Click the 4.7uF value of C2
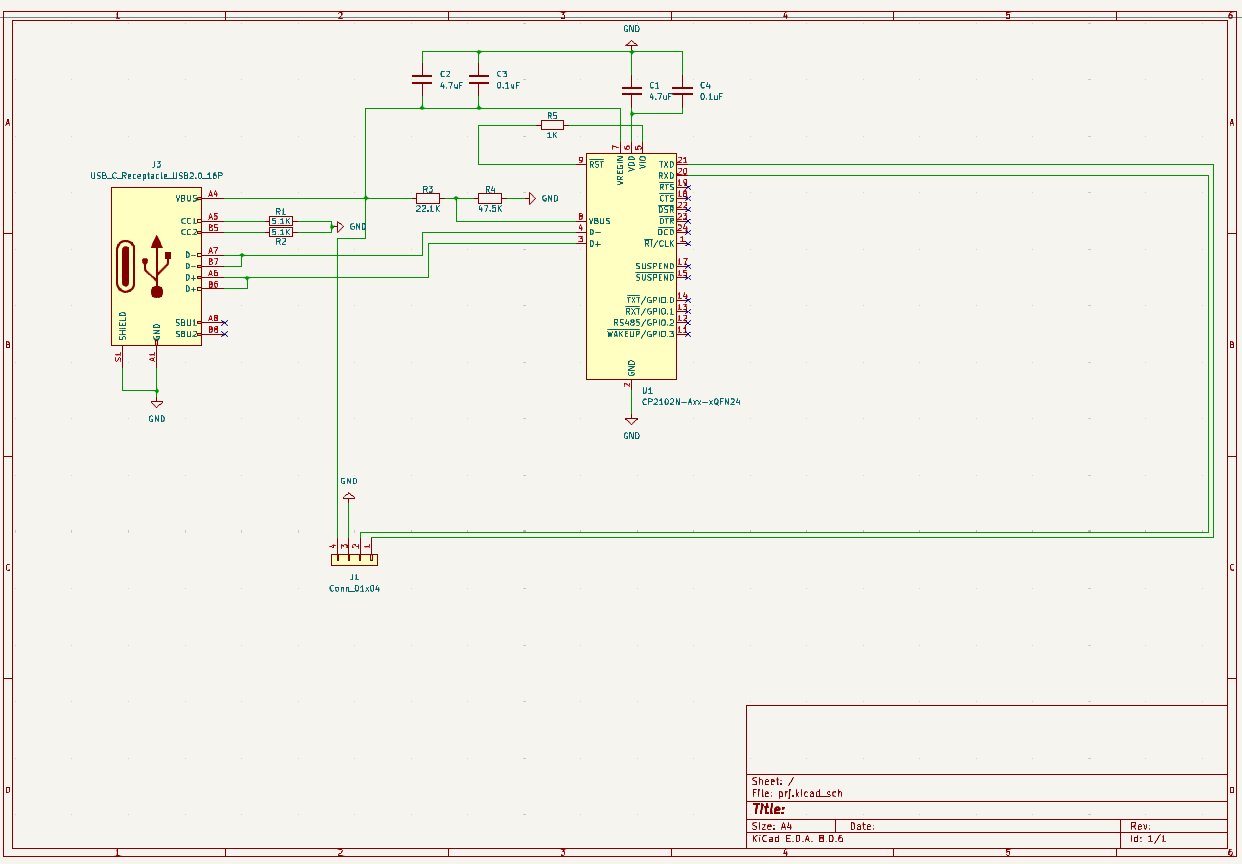Screen dimensions: 1242x864 pyautogui.click(x=451, y=86)
